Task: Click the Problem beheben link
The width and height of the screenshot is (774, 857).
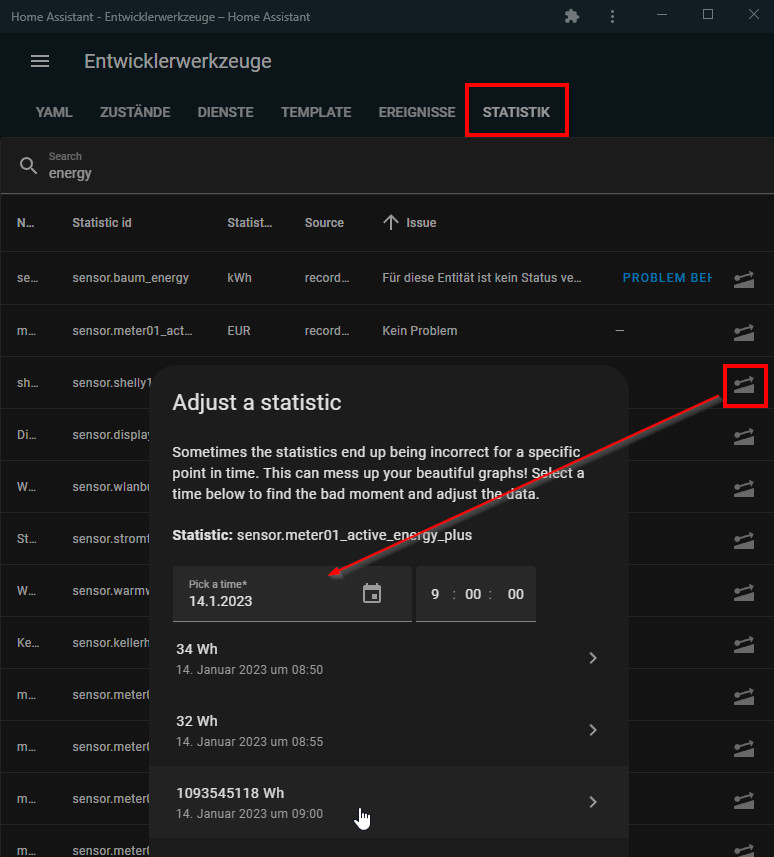Action: 667,278
